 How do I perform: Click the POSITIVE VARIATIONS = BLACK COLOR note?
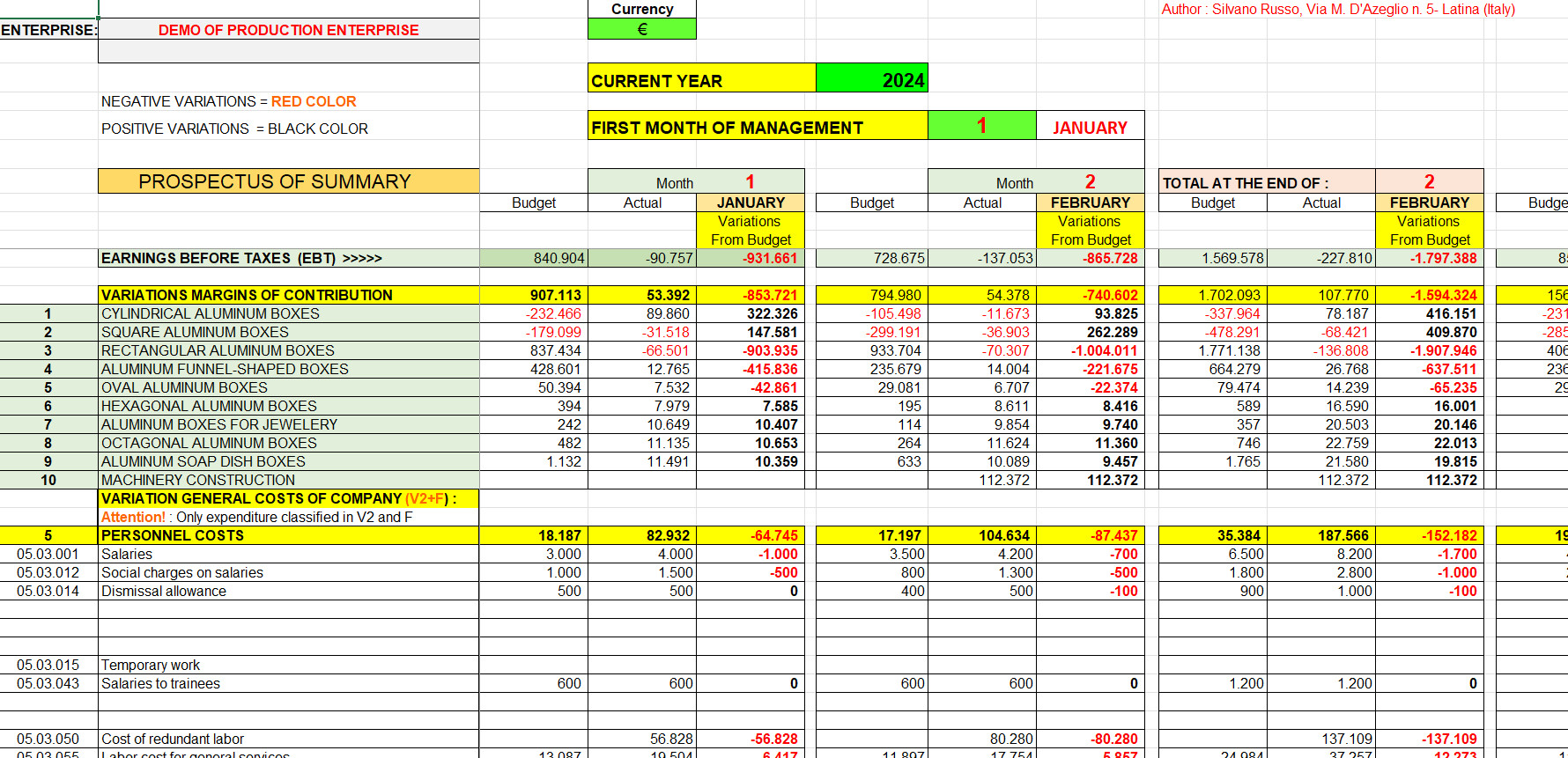tap(234, 129)
